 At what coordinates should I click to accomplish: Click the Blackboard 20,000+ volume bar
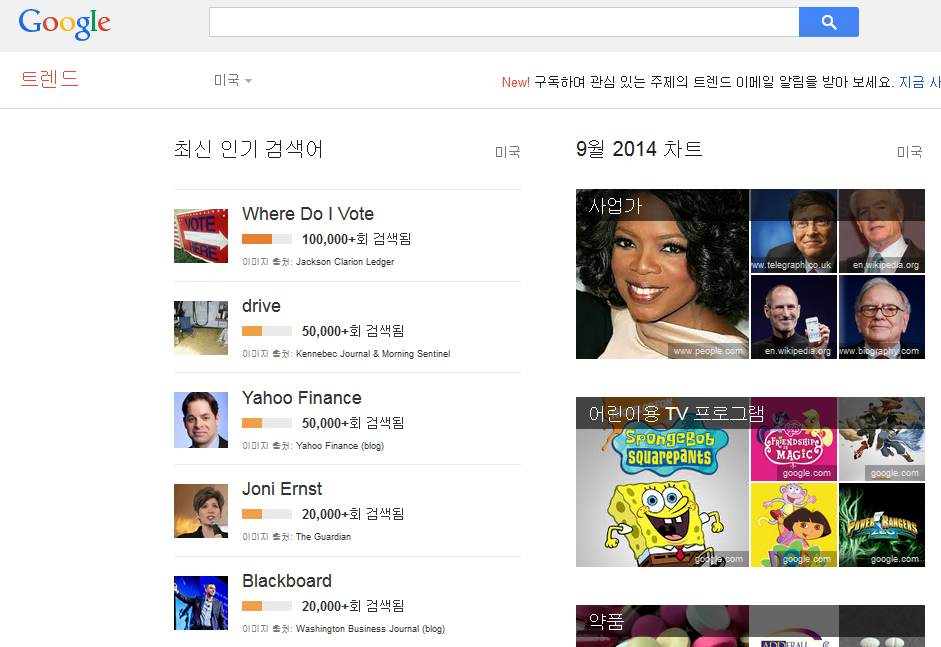pos(267,606)
